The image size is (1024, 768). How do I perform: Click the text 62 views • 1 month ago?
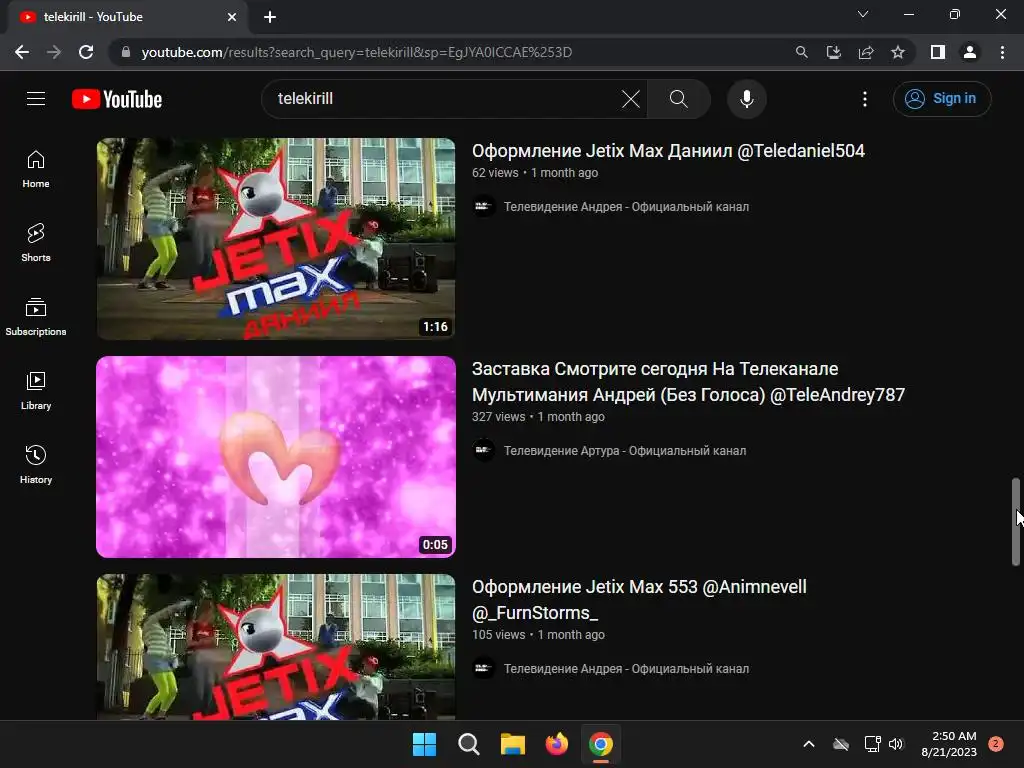(x=535, y=173)
